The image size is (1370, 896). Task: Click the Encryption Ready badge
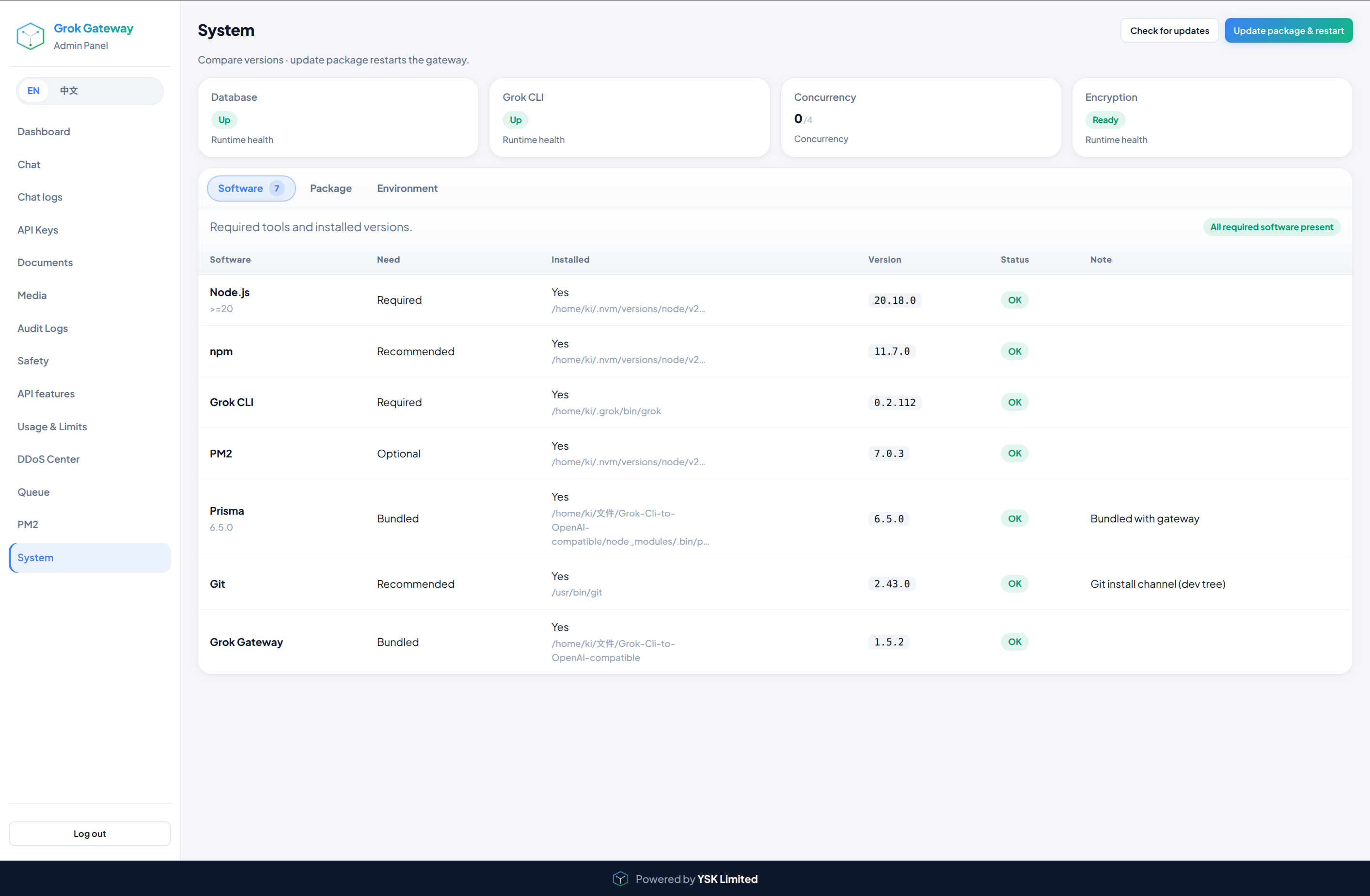(1105, 120)
